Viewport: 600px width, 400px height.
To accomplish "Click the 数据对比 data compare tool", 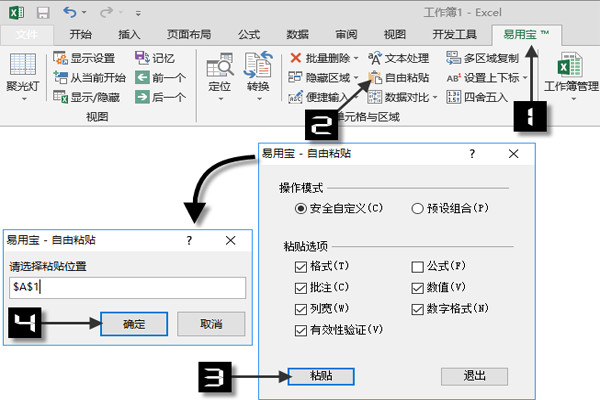I will [x=398, y=97].
